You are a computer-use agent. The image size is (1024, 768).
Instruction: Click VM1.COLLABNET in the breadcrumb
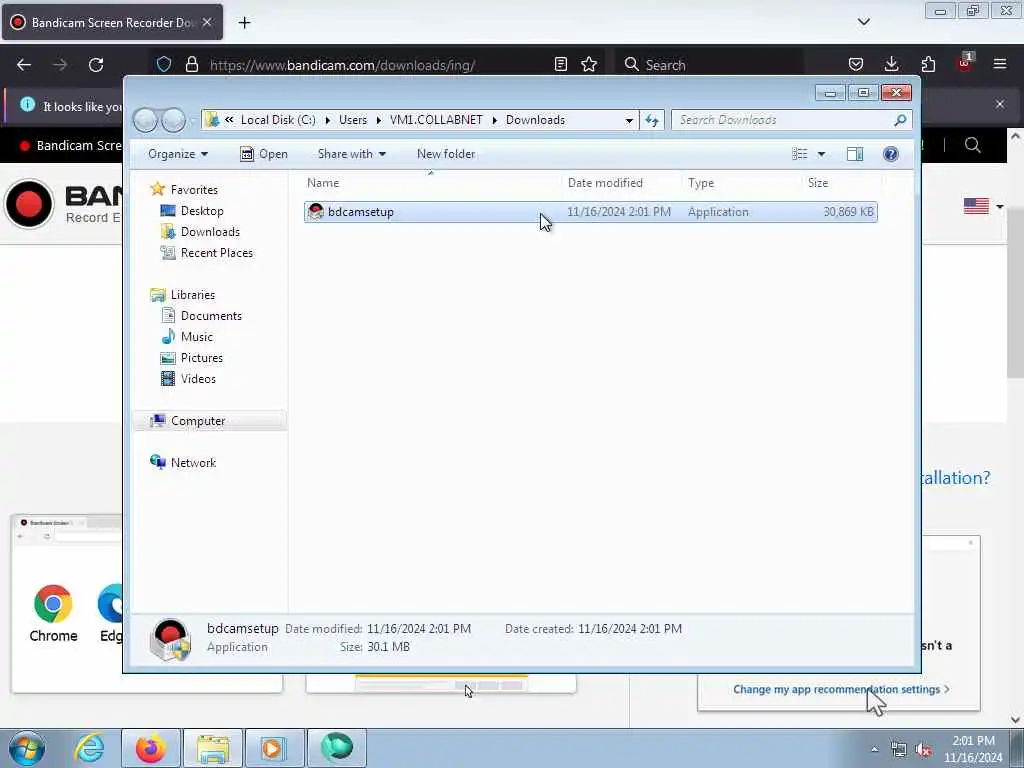[436, 120]
